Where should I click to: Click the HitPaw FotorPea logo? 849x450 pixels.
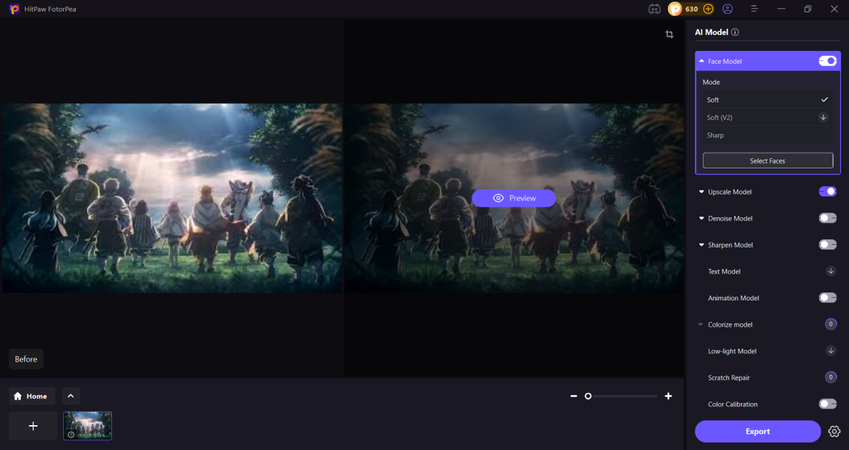click(15, 9)
